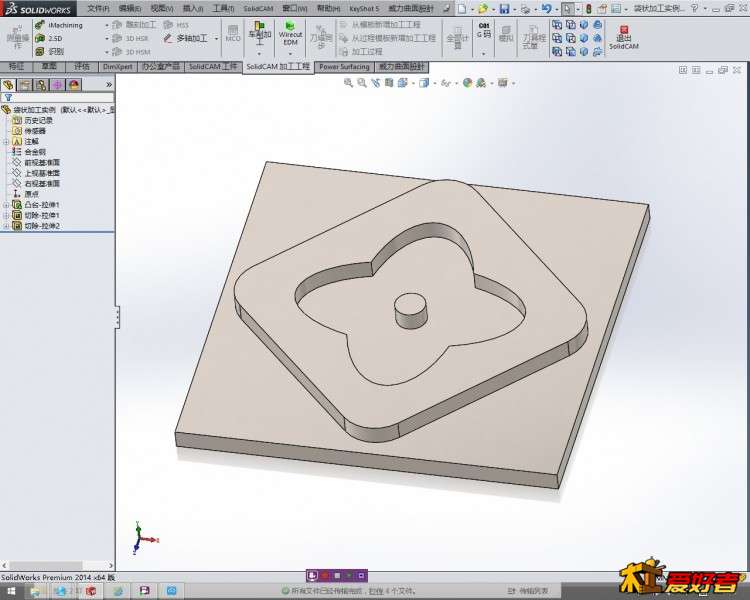Expand the 切除-拉伸2 feature node
750x600 pixels.
pyautogui.click(x=6, y=226)
